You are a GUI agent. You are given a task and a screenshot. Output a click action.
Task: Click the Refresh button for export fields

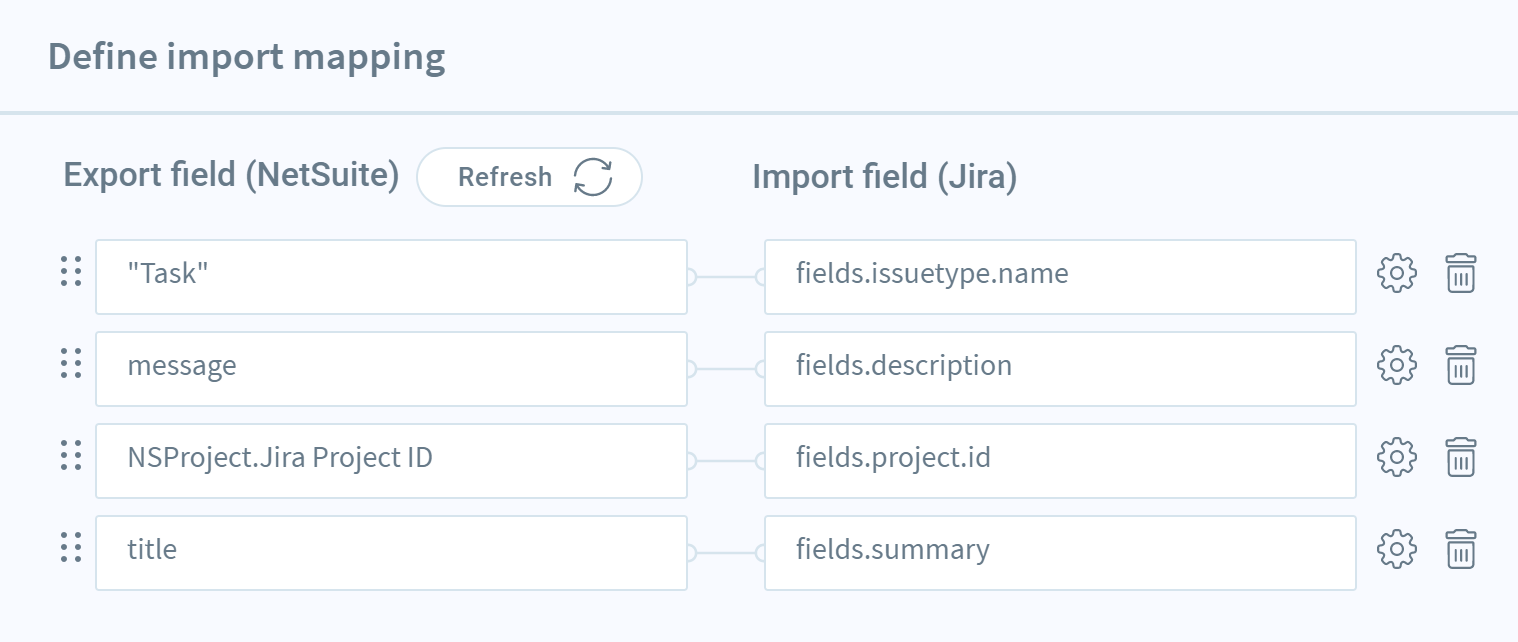click(529, 177)
